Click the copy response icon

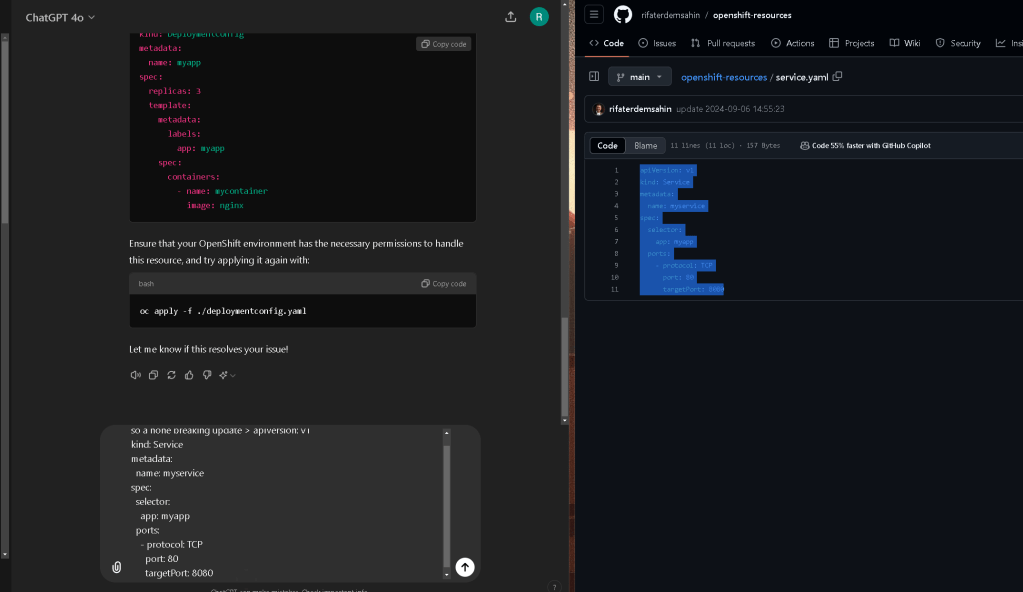click(x=153, y=375)
